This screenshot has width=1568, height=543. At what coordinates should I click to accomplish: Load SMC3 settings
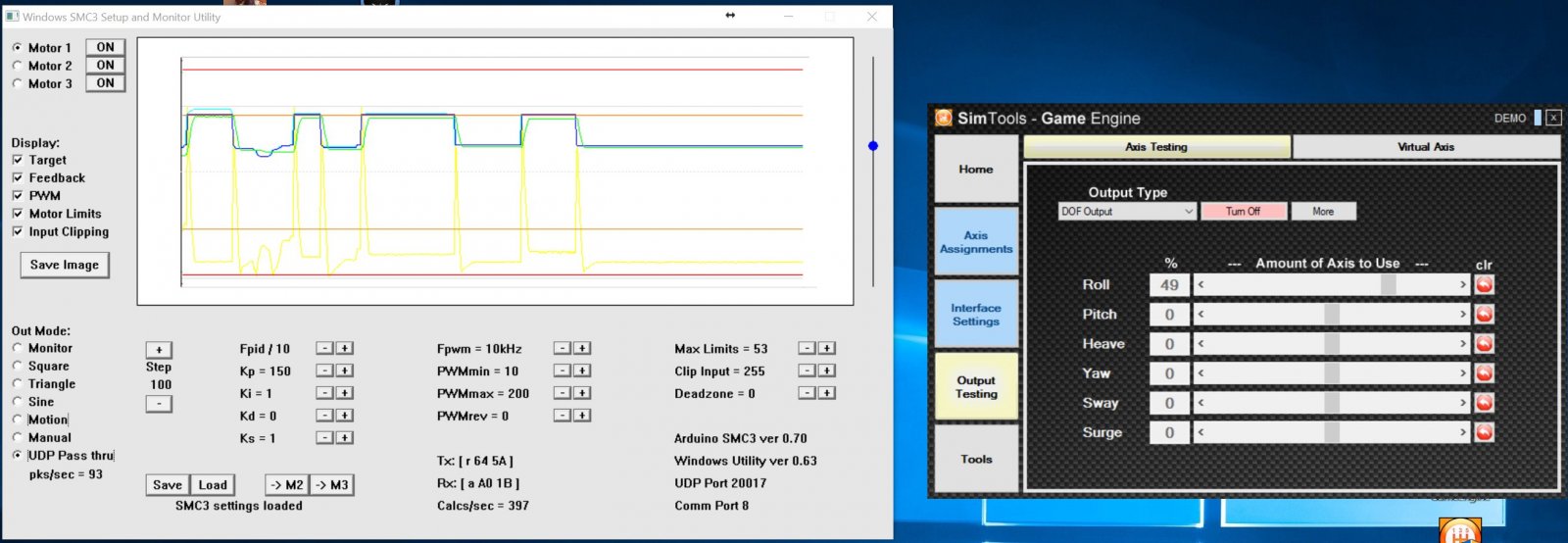point(213,484)
